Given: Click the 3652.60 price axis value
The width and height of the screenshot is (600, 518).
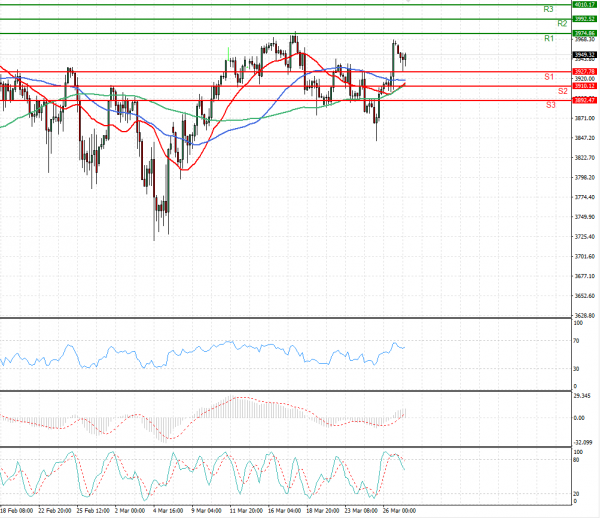Looking at the screenshot, I should [x=585, y=296].
